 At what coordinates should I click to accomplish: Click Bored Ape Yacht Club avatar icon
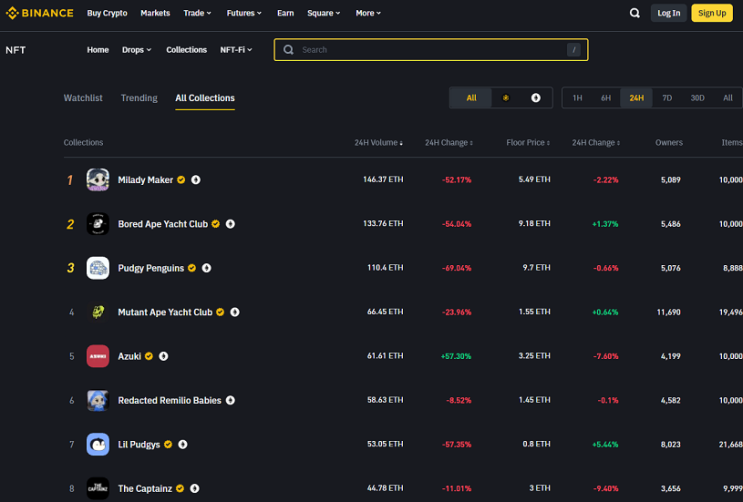98,224
